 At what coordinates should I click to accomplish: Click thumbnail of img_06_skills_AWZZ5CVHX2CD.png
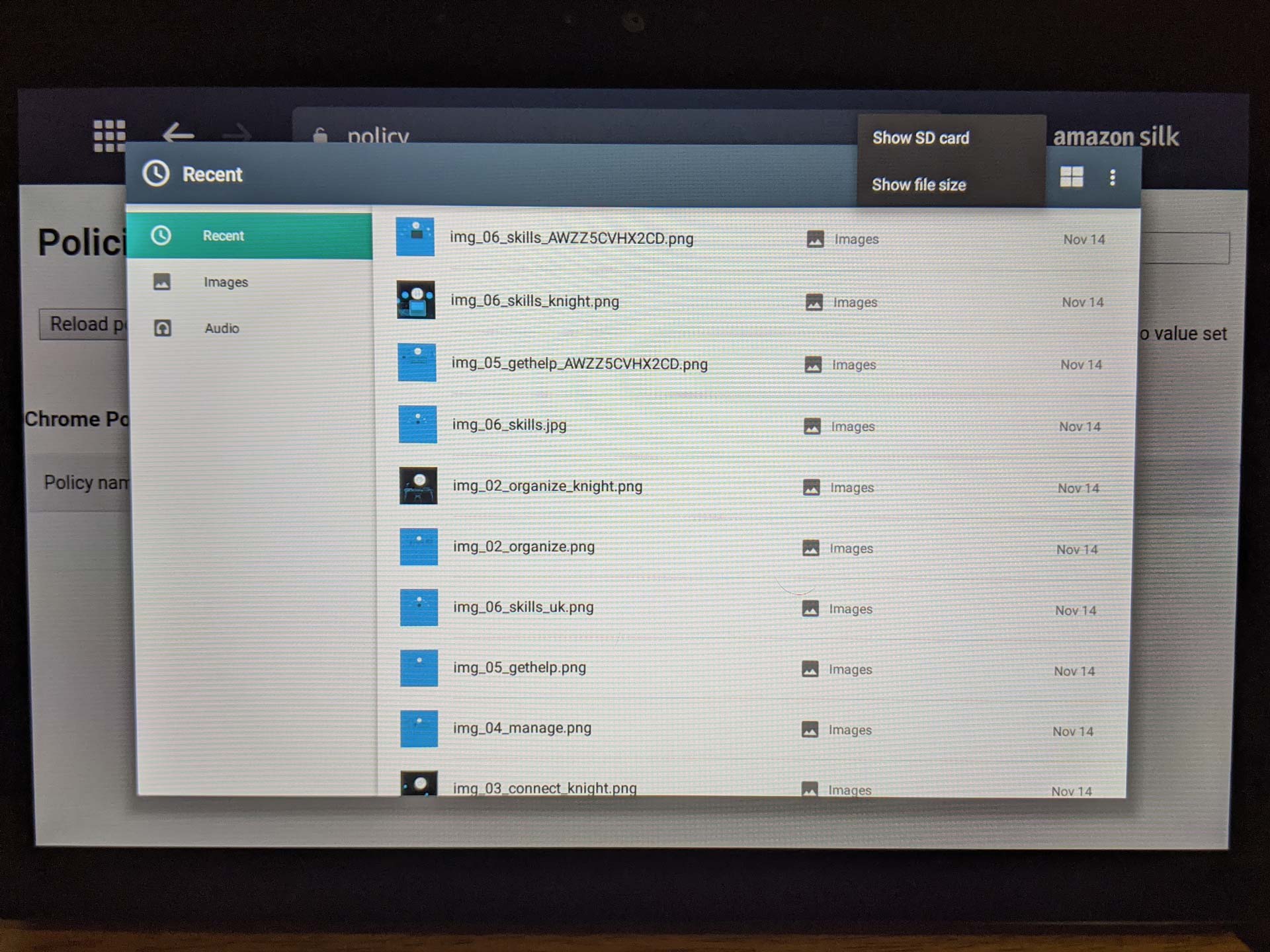click(x=415, y=237)
